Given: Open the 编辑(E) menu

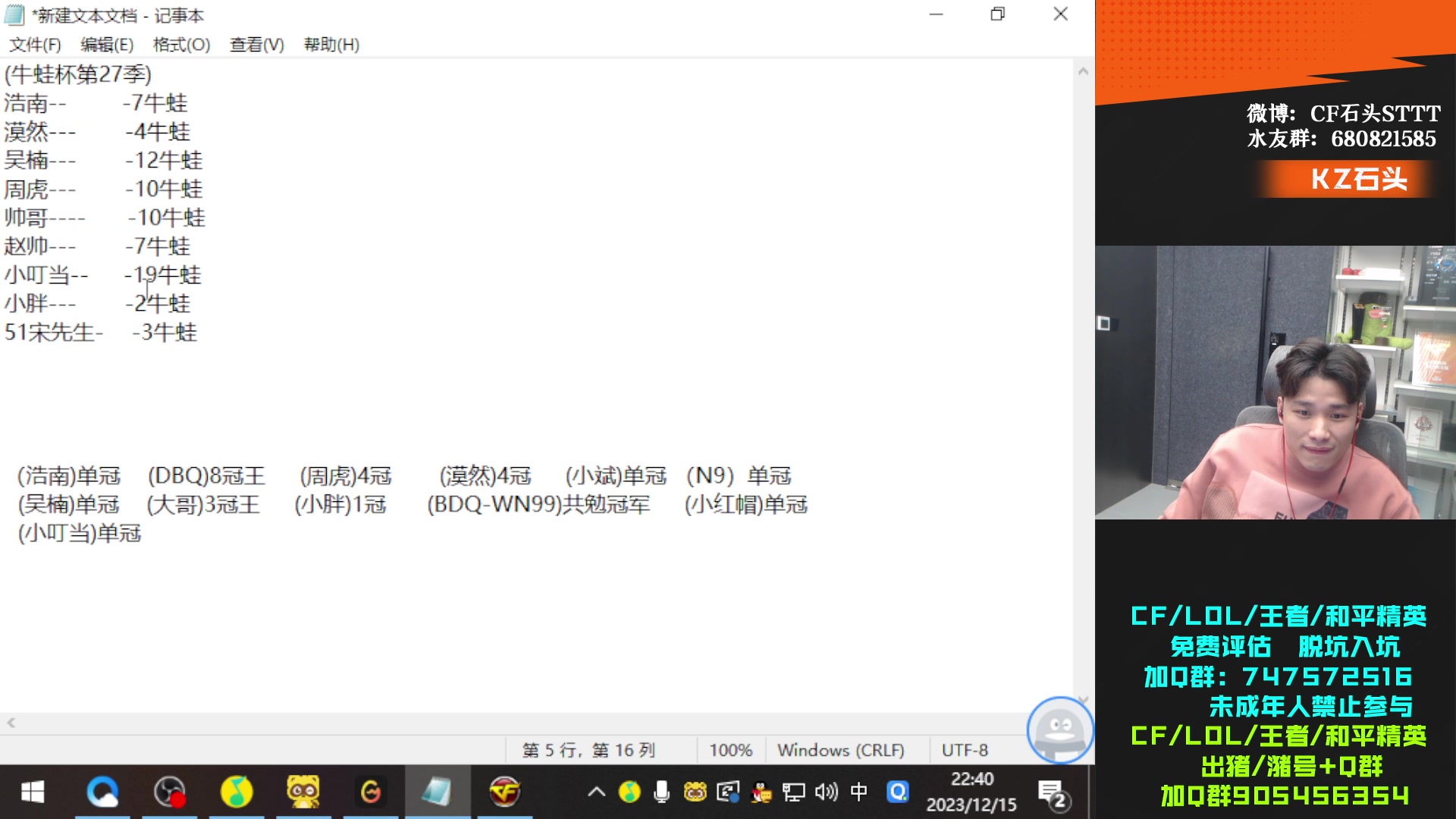Looking at the screenshot, I should point(107,44).
